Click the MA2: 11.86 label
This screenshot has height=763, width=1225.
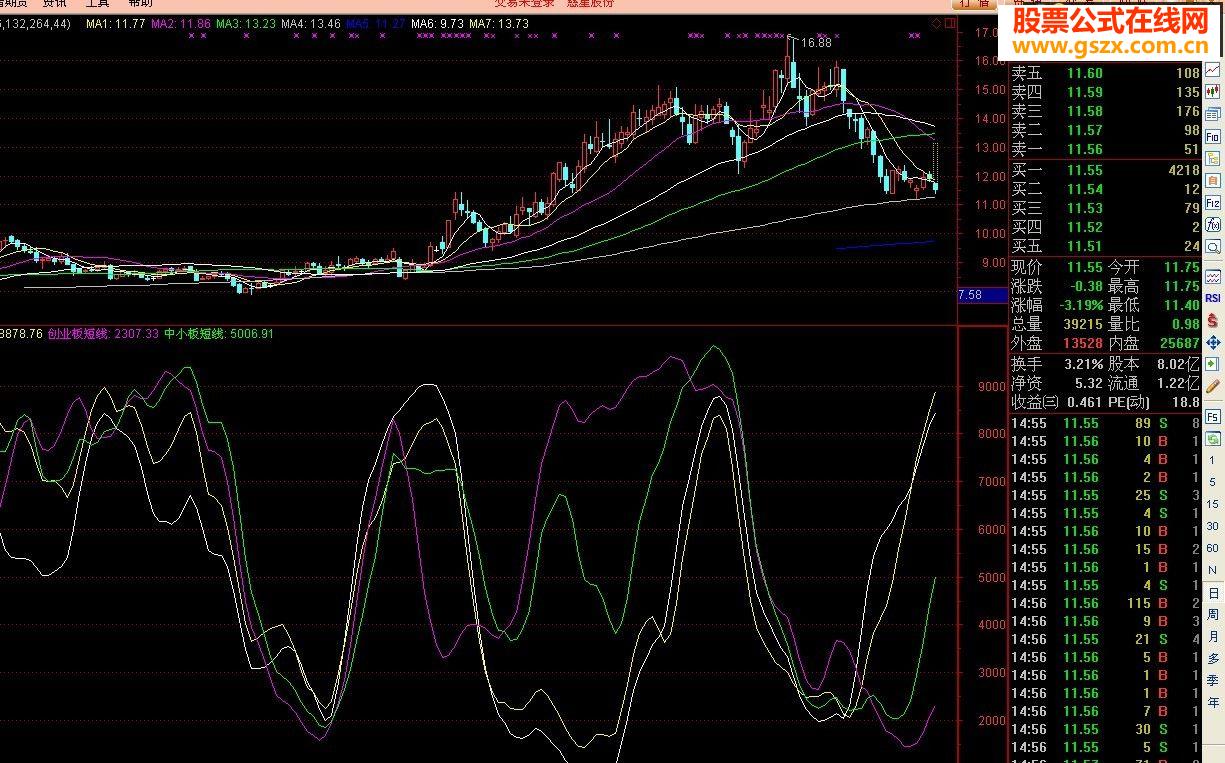180,23
